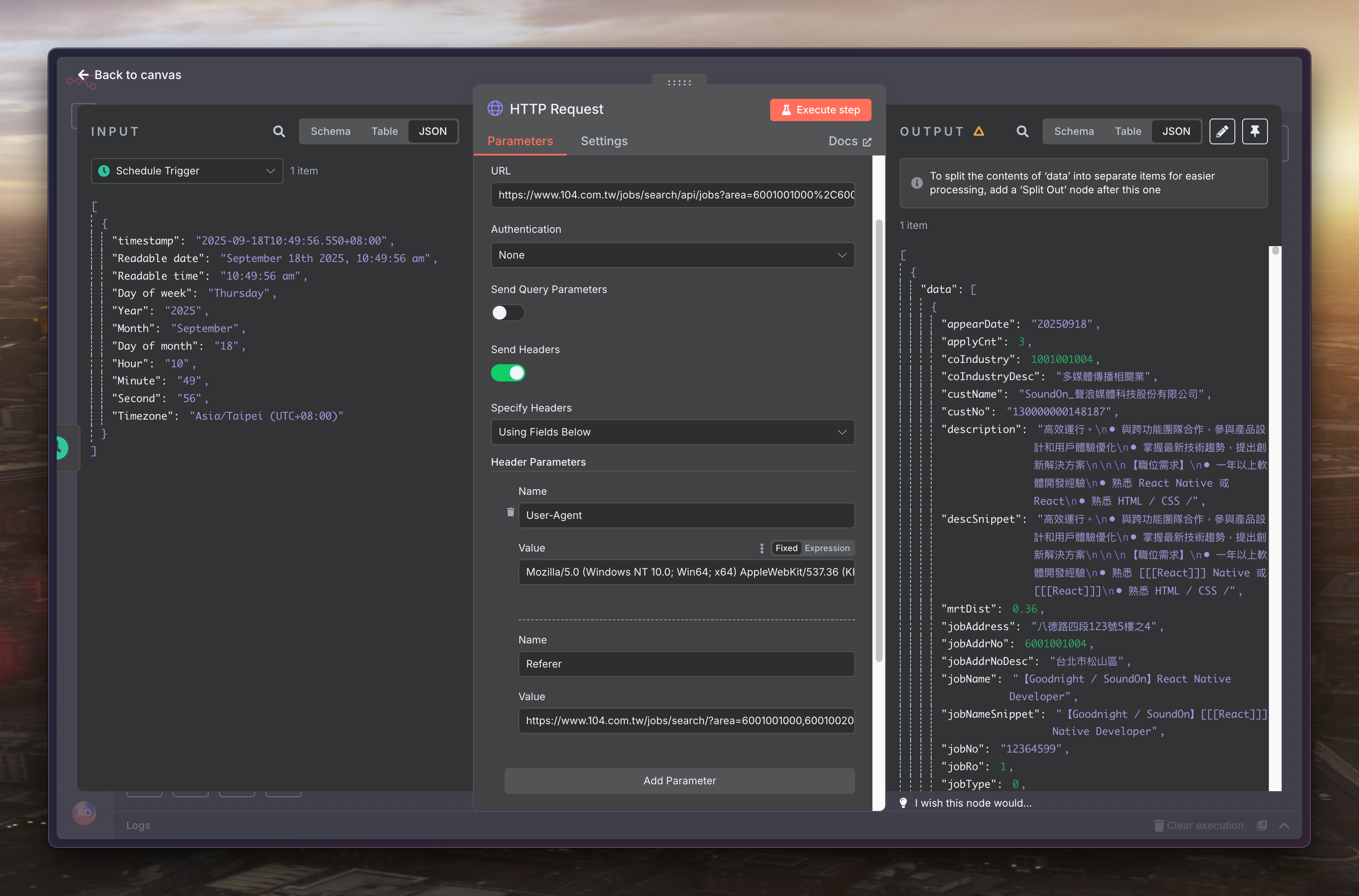Click the output warning triangle icon
This screenshot has height=896, width=1359.
click(978, 131)
